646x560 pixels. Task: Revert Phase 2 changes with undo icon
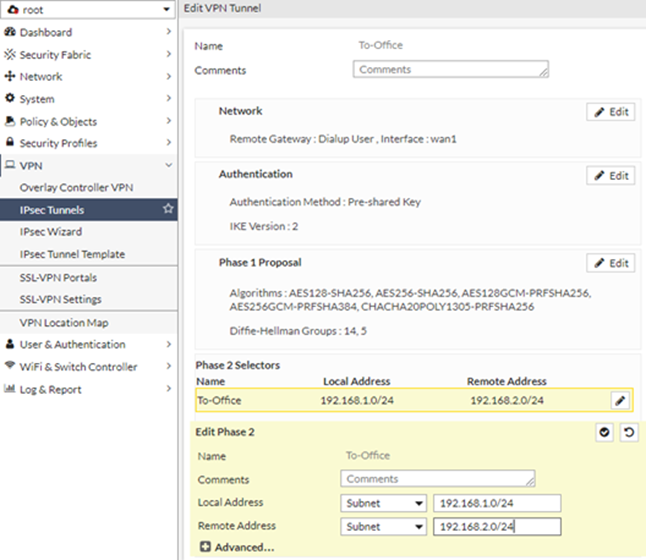tap(628, 433)
